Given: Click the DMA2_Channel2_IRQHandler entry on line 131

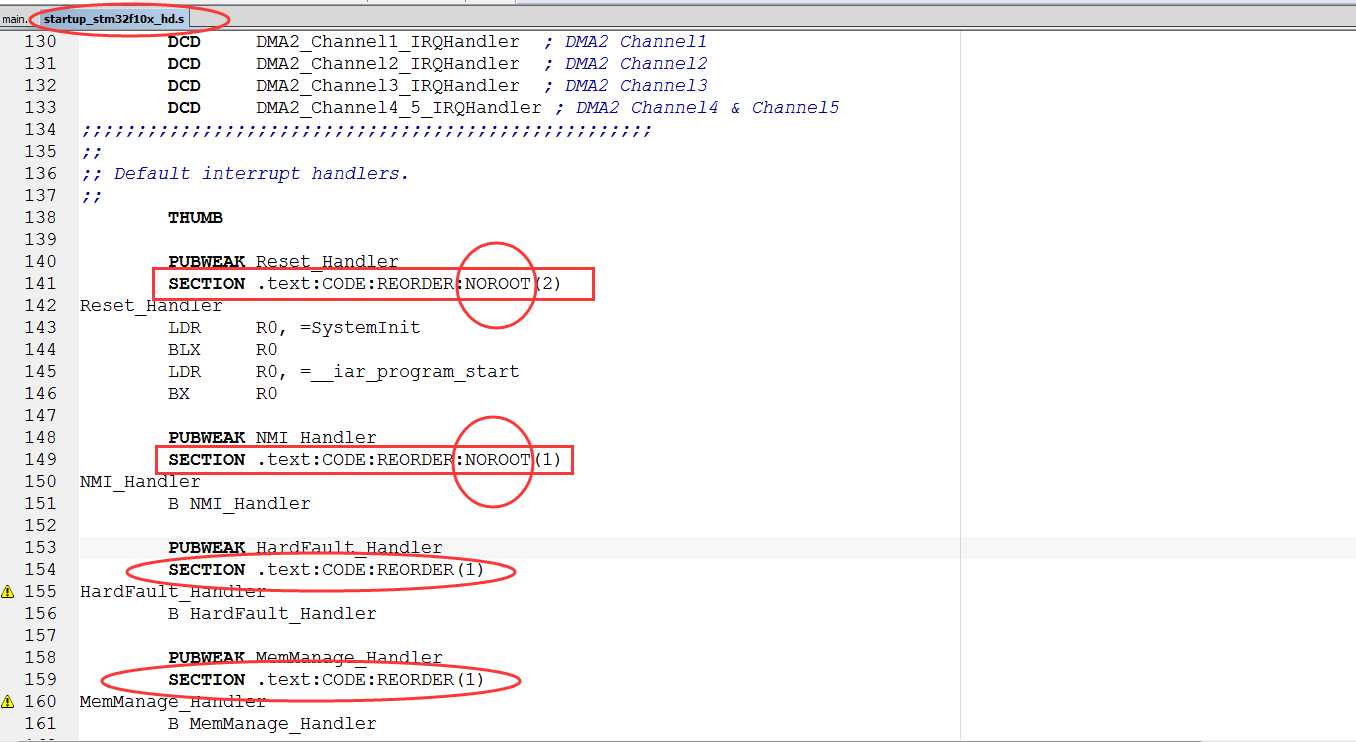Looking at the screenshot, I should click(388, 64).
